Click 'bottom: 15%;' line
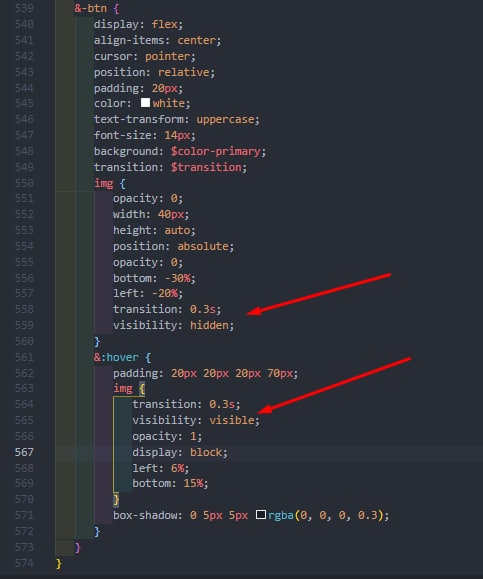The width and height of the screenshot is (483, 579). tap(170, 483)
